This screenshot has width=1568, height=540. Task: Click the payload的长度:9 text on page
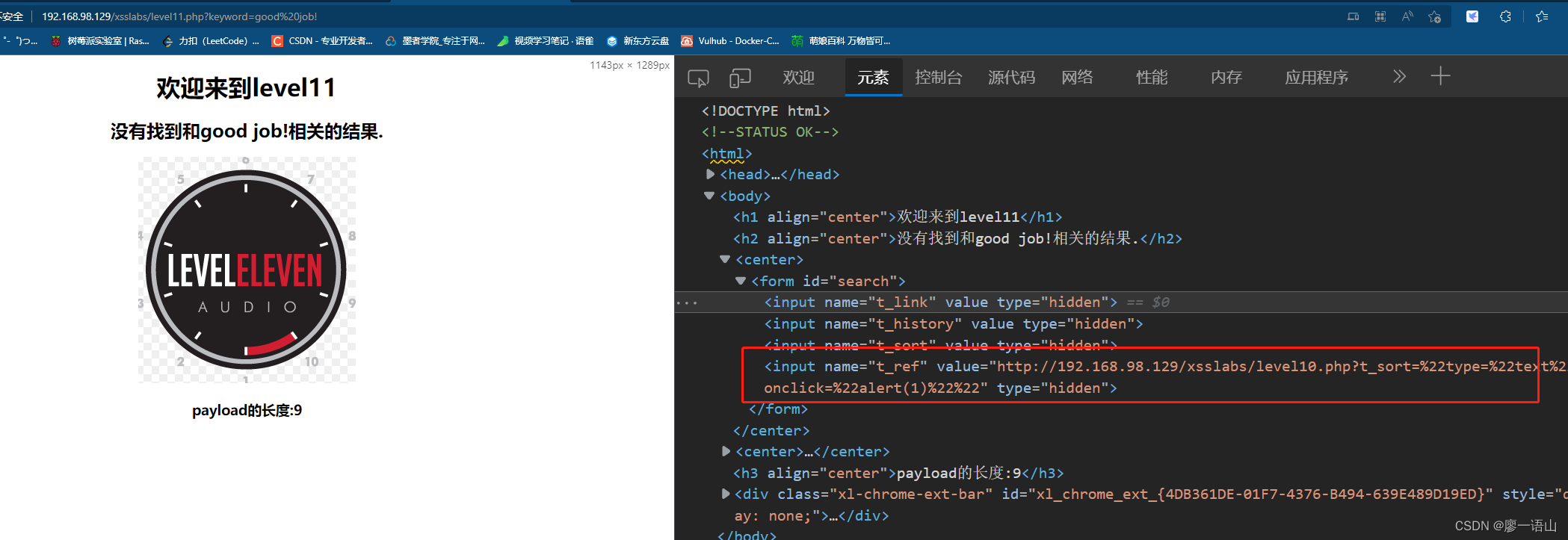(247, 410)
